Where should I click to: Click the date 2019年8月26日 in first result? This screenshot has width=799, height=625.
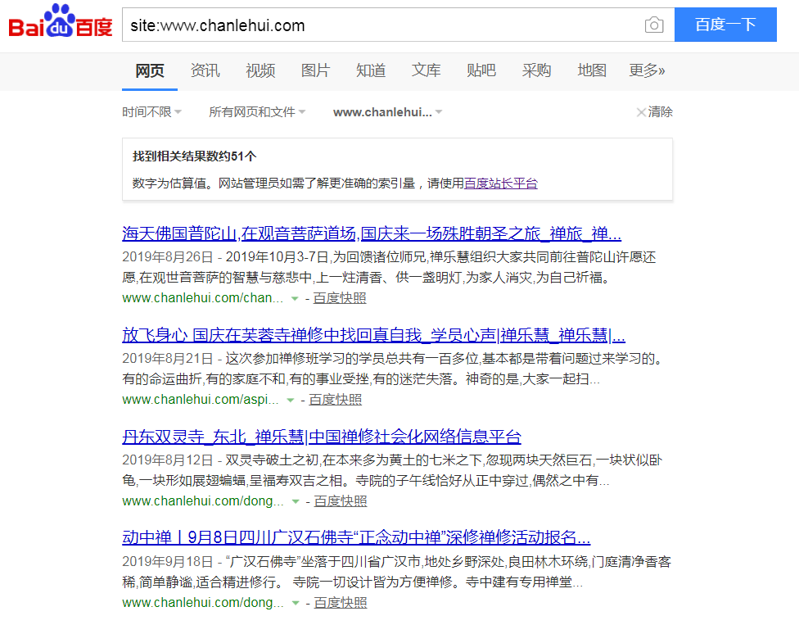(168, 257)
